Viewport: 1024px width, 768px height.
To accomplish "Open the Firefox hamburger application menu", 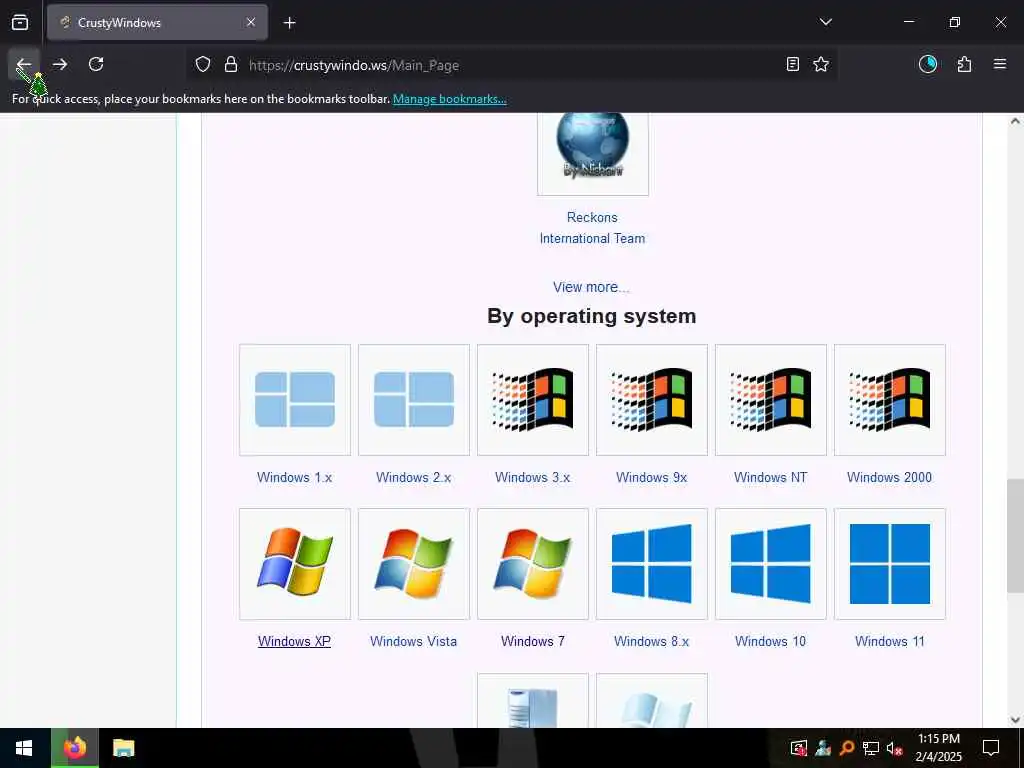I will 1000,64.
